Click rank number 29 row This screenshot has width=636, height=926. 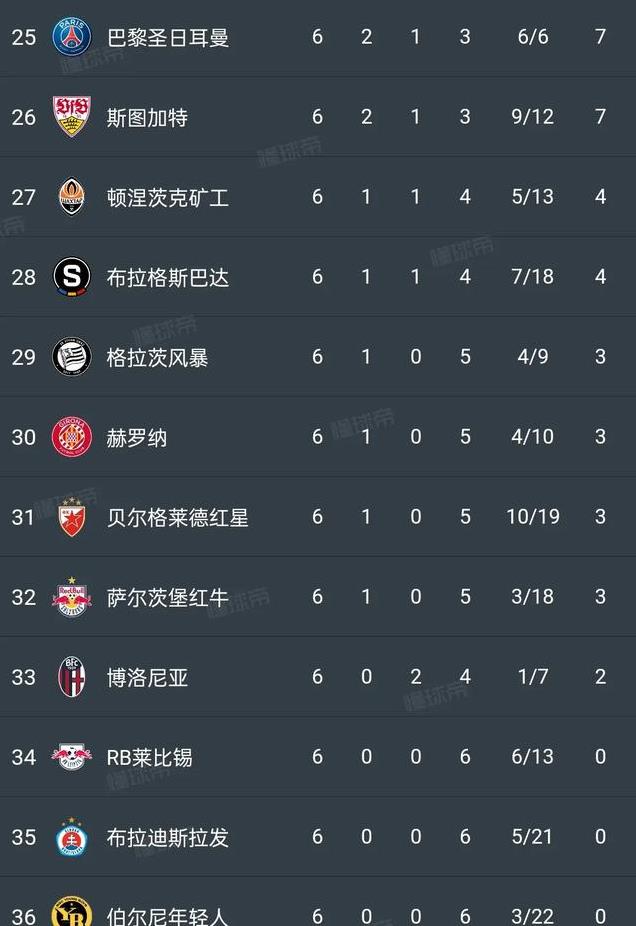click(x=23, y=357)
